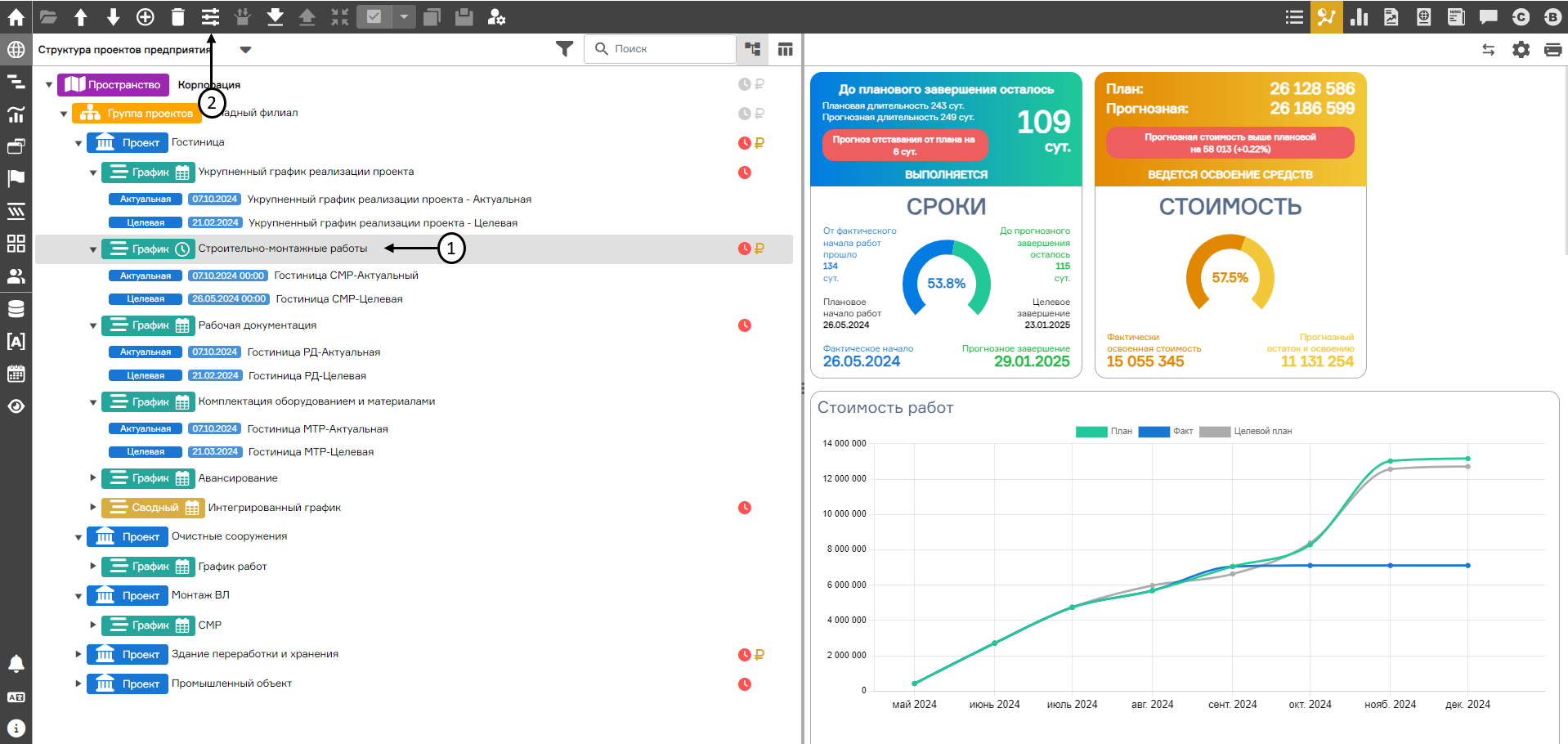Collapse the Гостиница project node
Viewport: 1568px width, 744px height.
[x=78, y=143]
